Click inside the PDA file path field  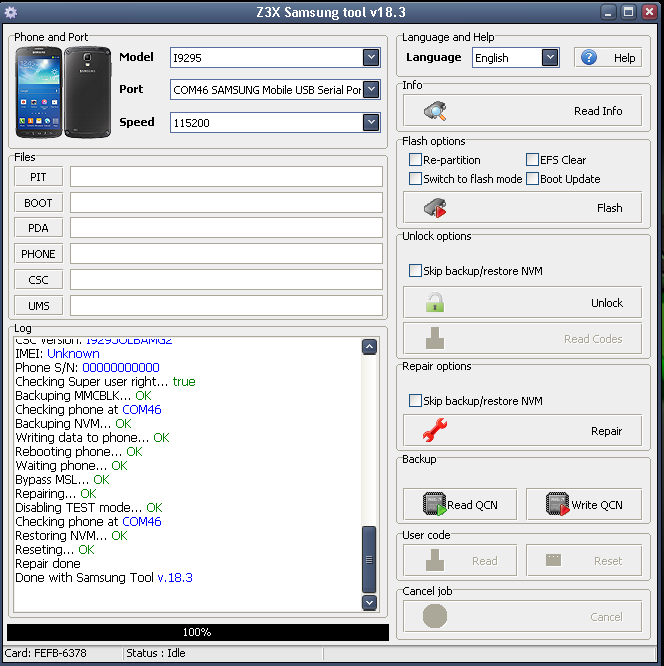226,228
